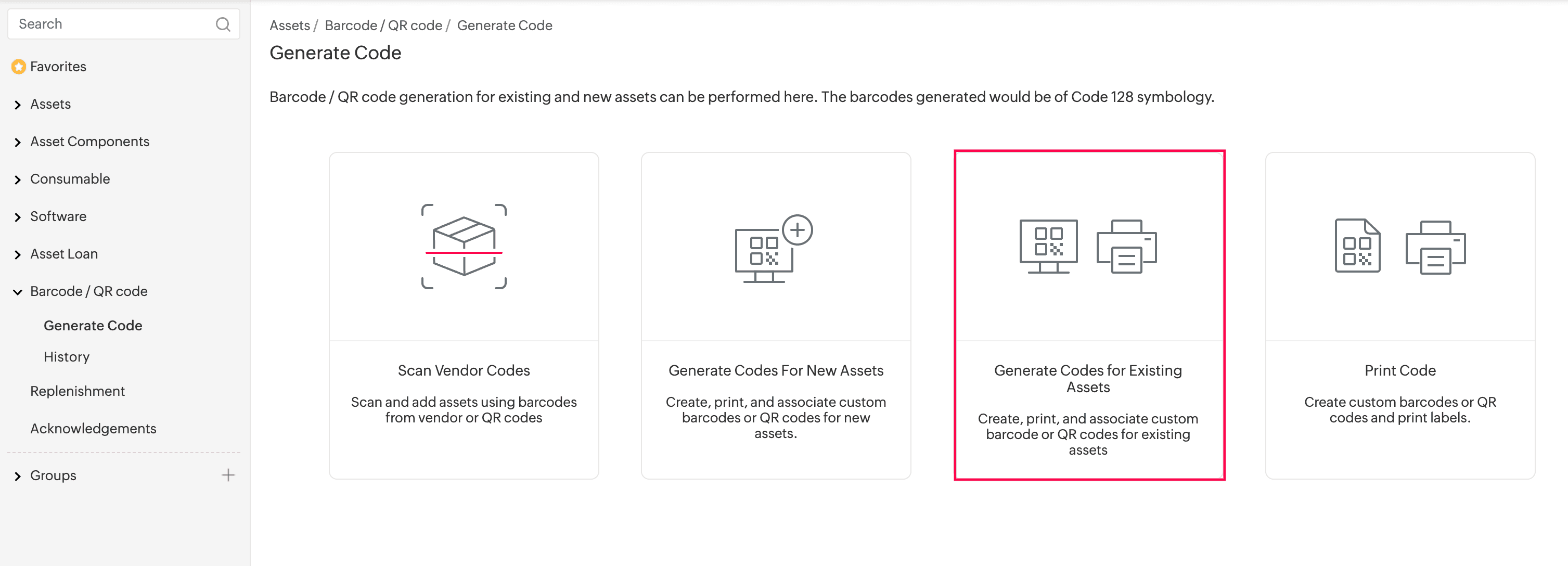Open the Replenishment menu item

click(78, 391)
